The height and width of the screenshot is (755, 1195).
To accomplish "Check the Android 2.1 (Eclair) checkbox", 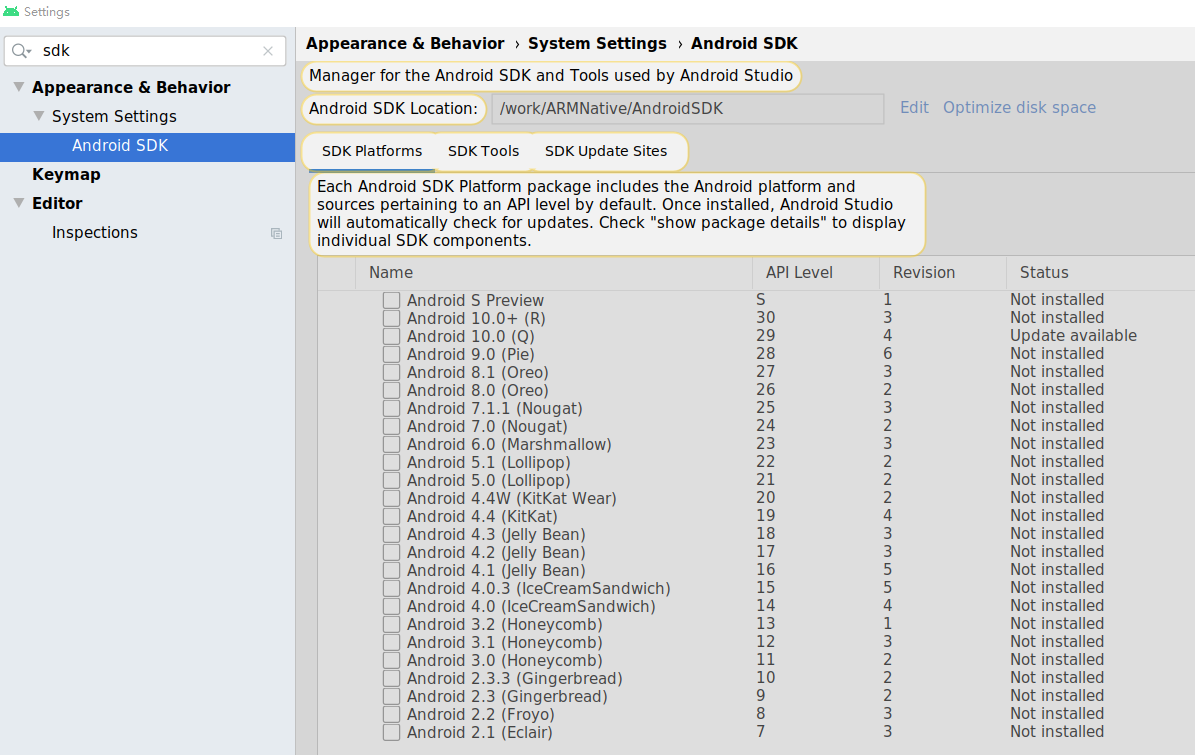I will (x=391, y=733).
